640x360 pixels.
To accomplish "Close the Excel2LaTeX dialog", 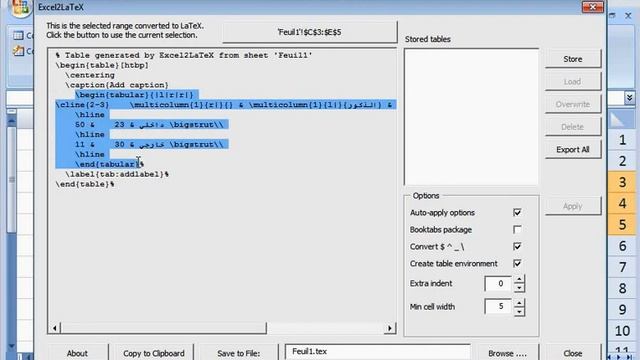I will coord(573,353).
